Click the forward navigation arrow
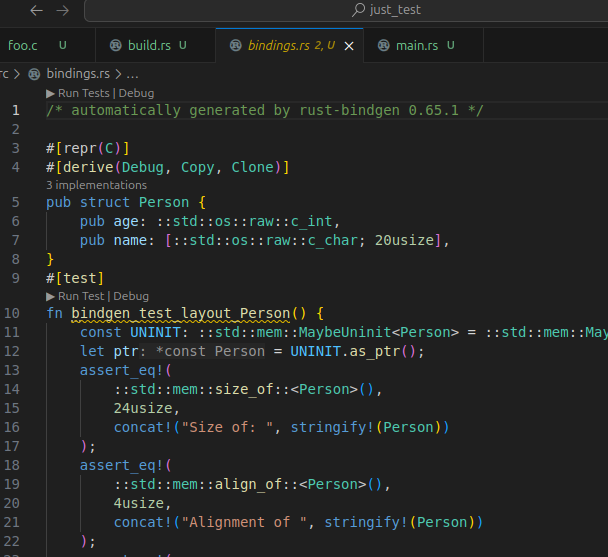Screen dimensions: 608x557 62,10
